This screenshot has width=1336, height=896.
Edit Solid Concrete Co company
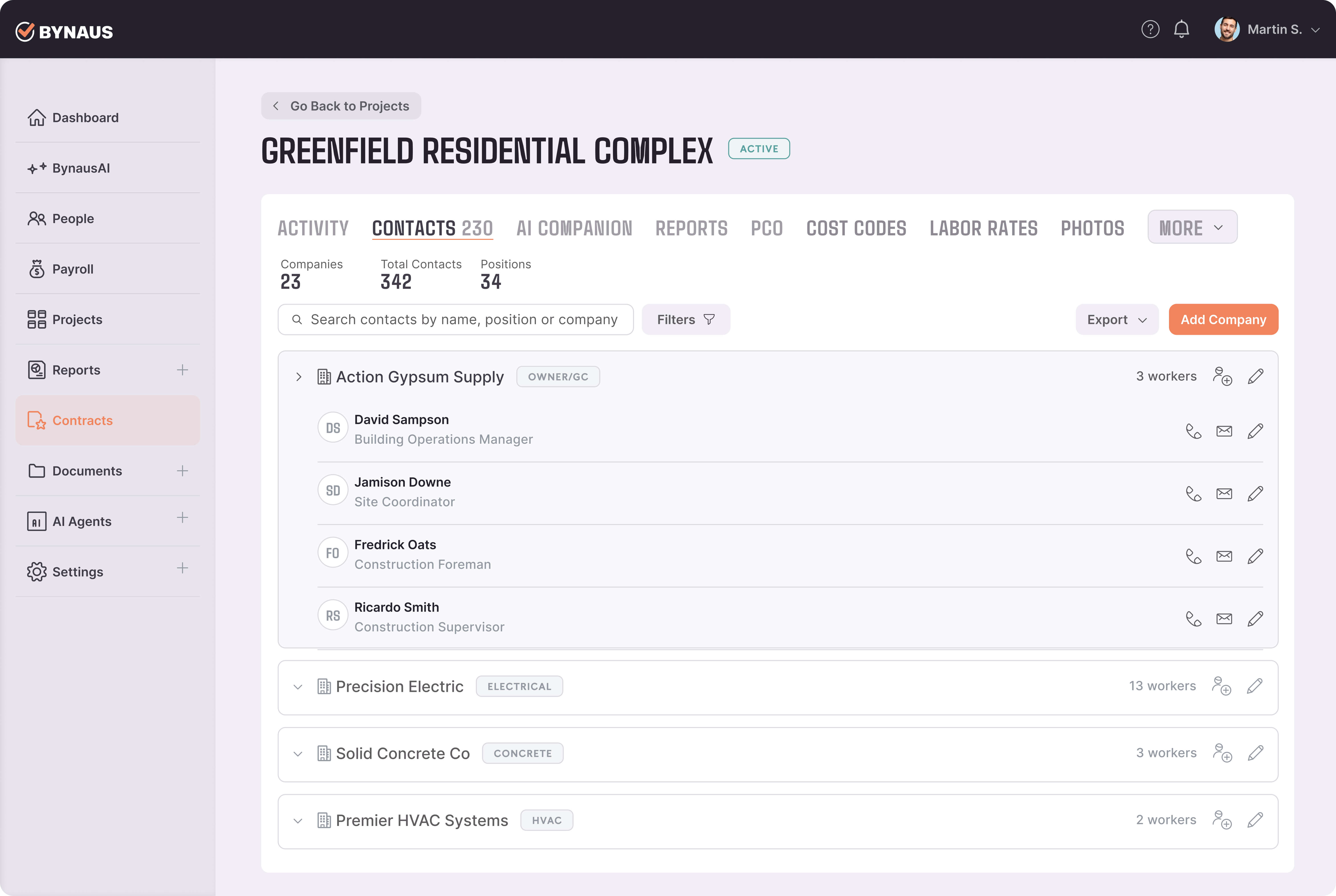tap(1255, 753)
